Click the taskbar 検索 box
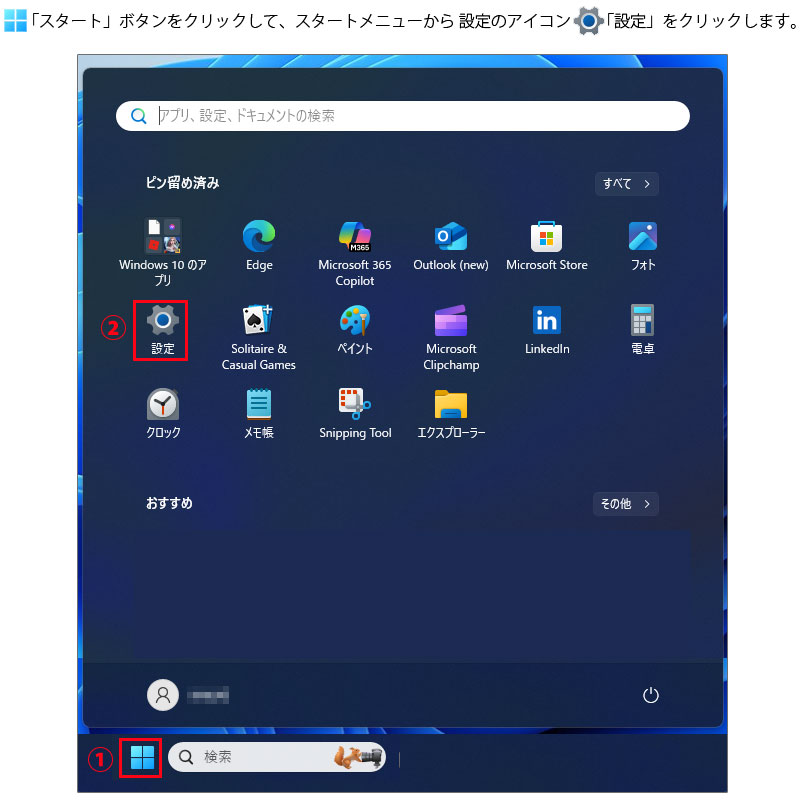This screenshot has width=800, height=800. point(277,757)
